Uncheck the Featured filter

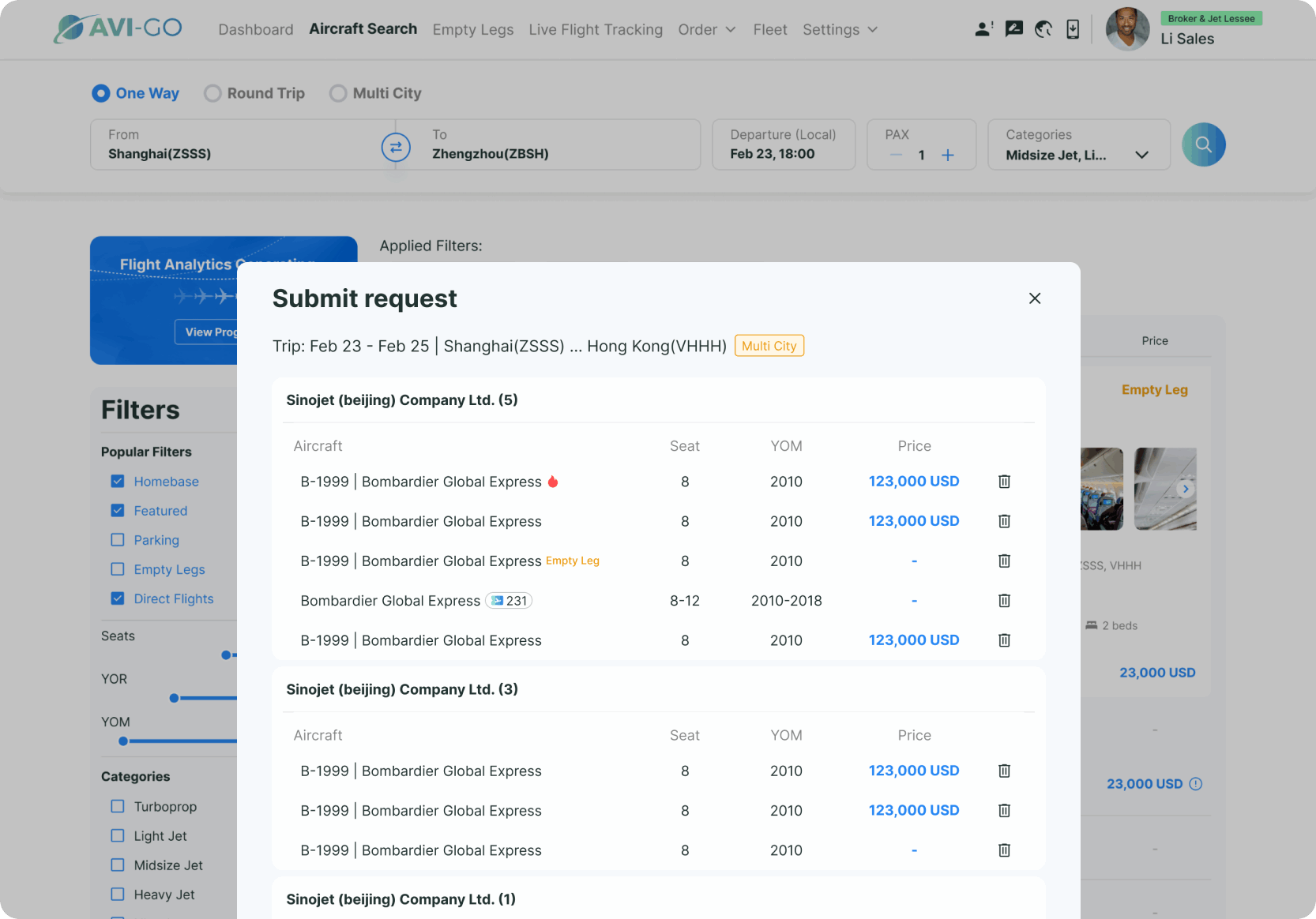tap(118, 510)
